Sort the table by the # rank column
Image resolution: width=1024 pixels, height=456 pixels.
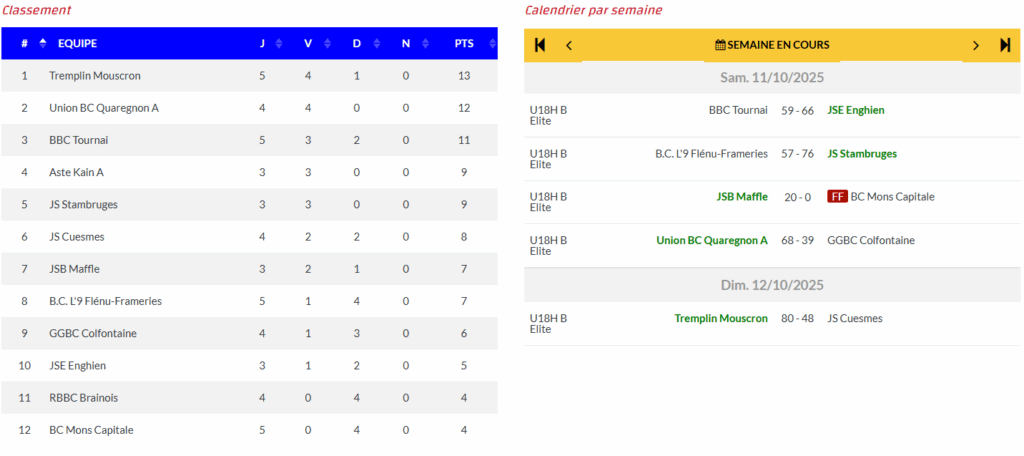43,43
